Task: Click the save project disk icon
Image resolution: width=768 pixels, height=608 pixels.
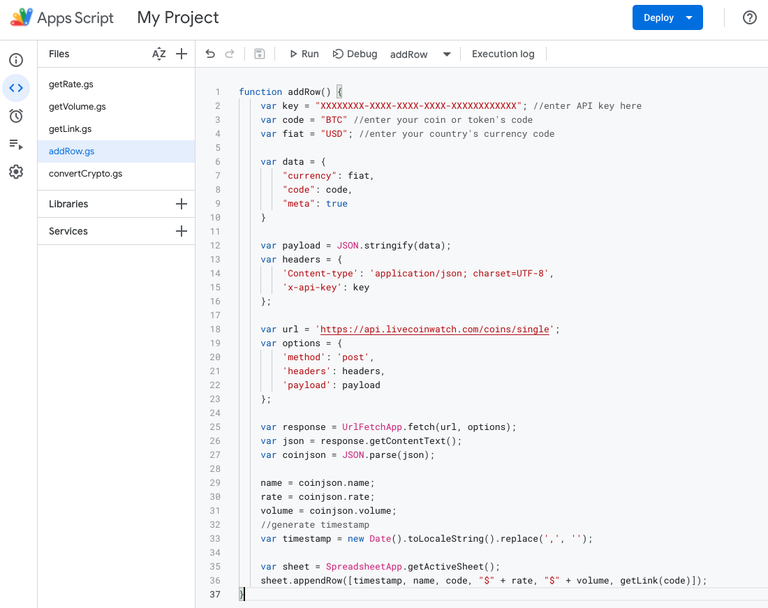Action: (x=260, y=54)
